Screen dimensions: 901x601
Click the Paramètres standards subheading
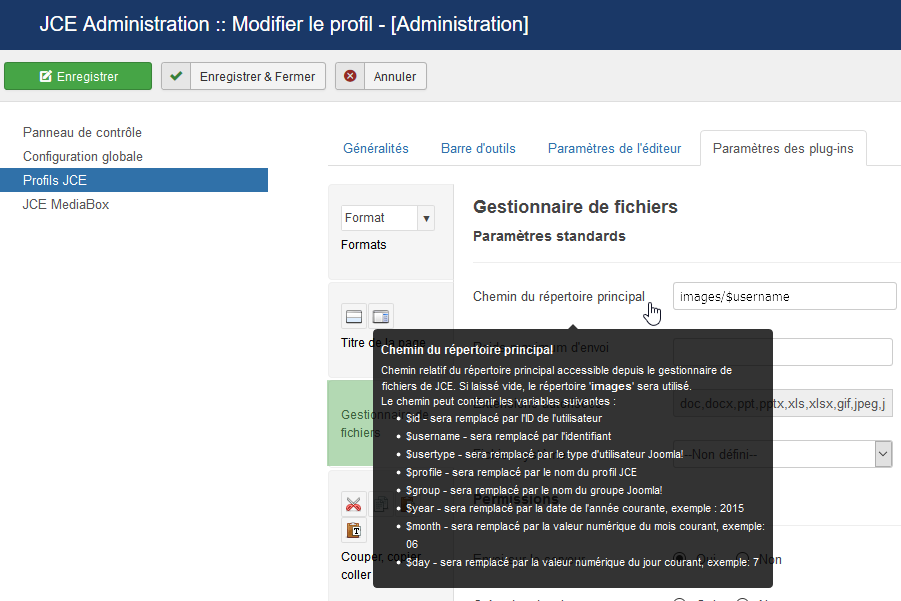549,236
